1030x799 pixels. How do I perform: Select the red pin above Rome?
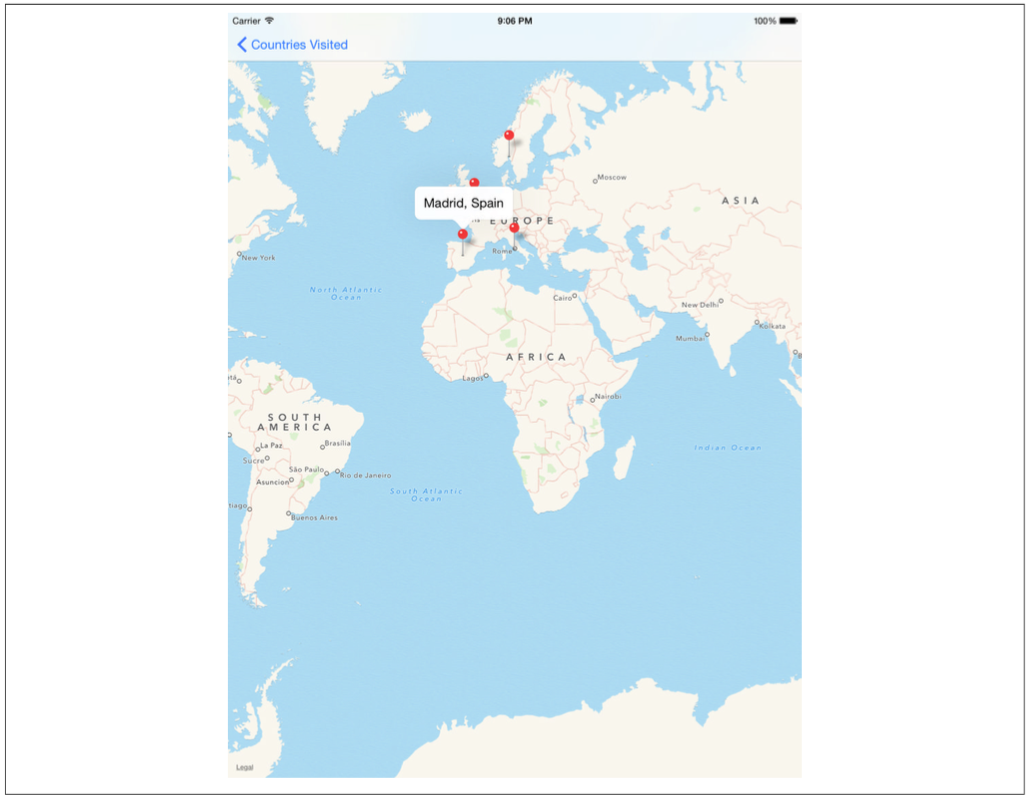(514, 229)
